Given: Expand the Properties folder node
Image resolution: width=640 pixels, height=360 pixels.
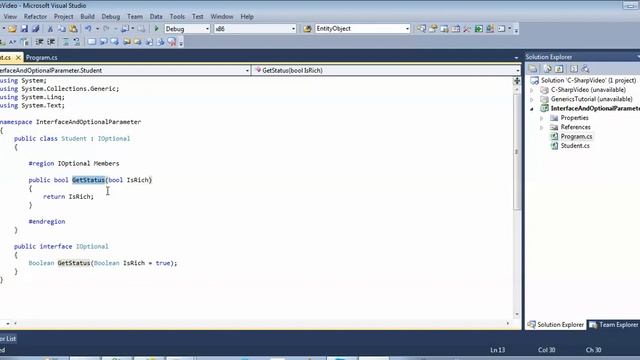Looking at the screenshot, I should coord(542,118).
